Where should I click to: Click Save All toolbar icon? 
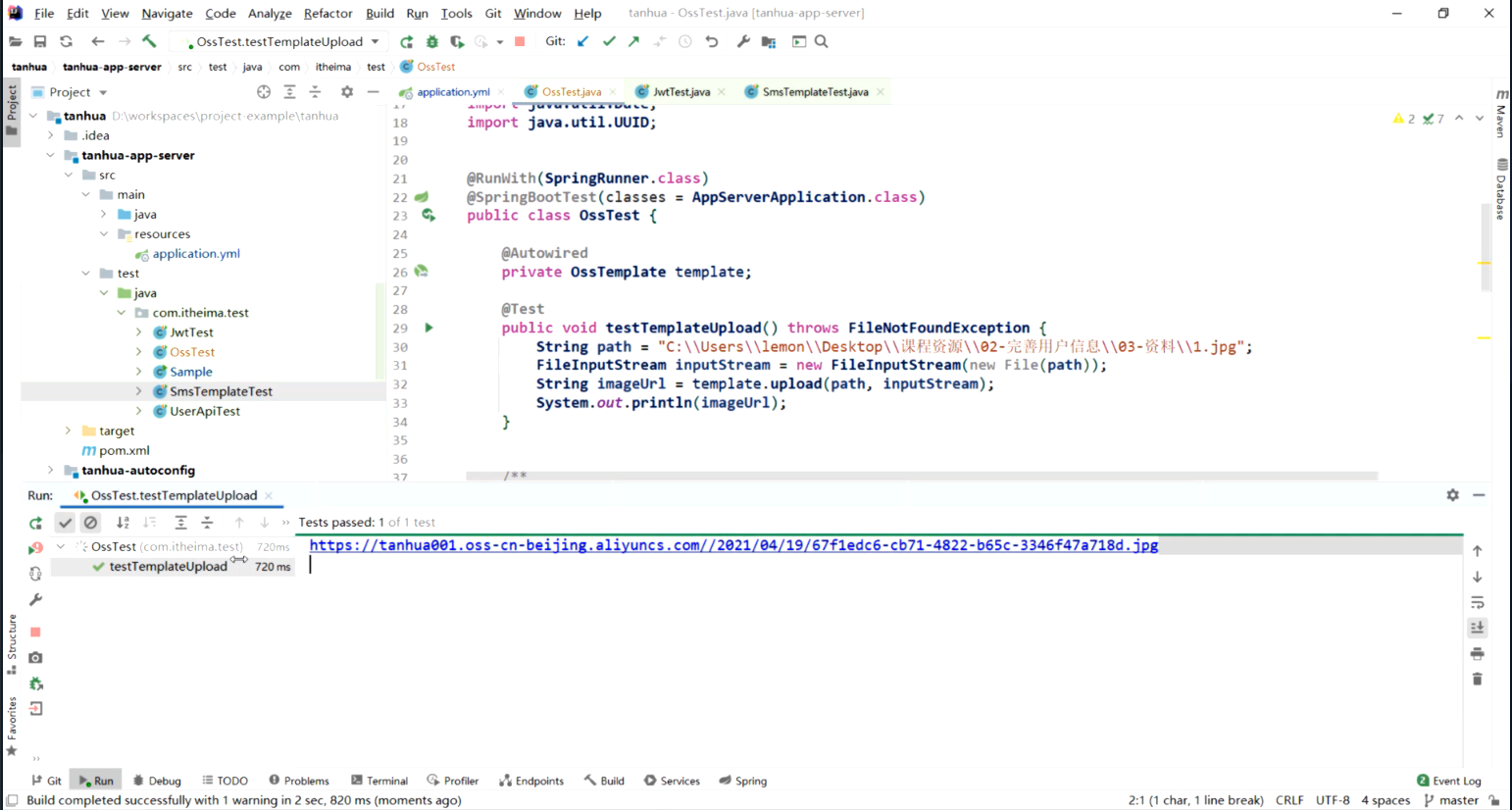point(40,41)
